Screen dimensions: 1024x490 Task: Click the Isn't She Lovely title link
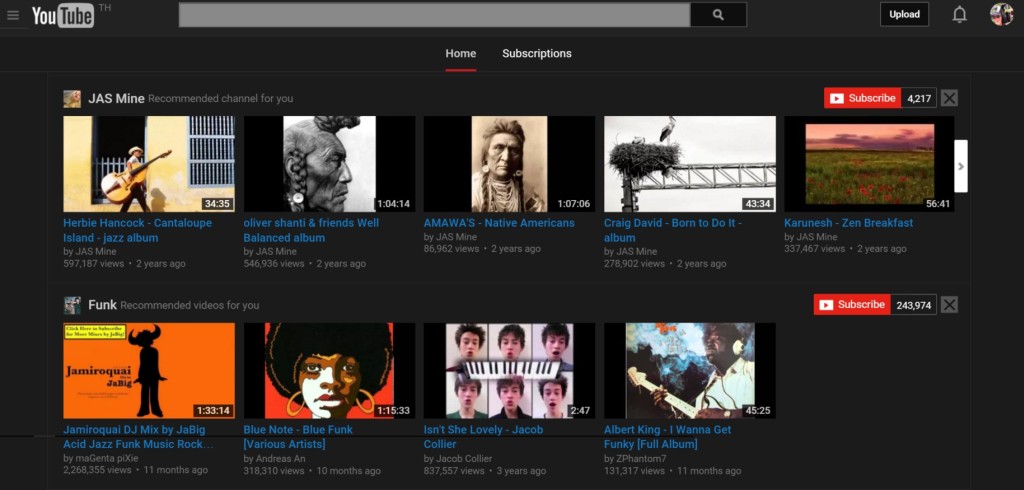pyautogui.click(x=483, y=436)
